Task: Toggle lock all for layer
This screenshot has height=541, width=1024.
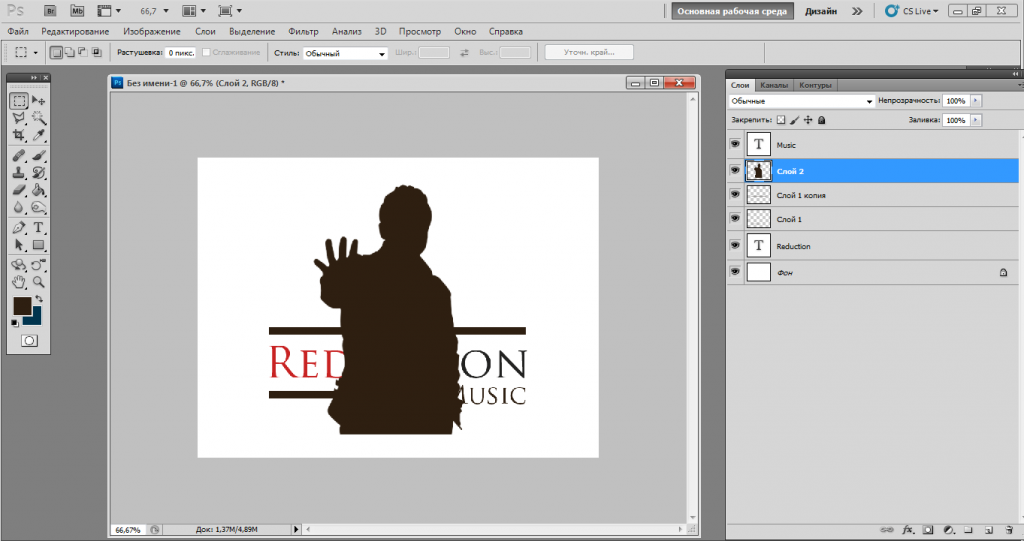Action: (x=822, y=120)
